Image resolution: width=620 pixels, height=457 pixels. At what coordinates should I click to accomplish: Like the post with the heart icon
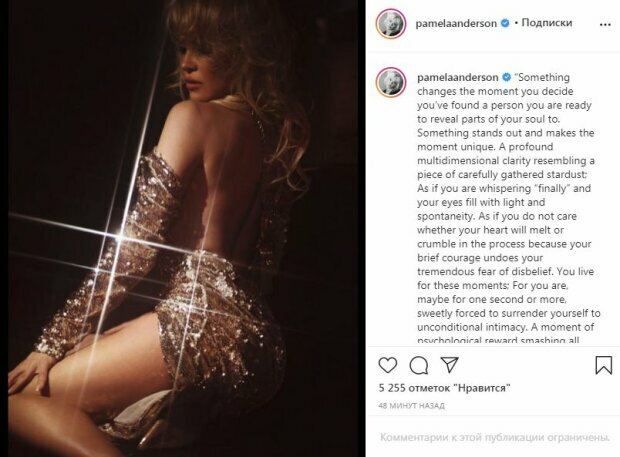coord(388,365)
